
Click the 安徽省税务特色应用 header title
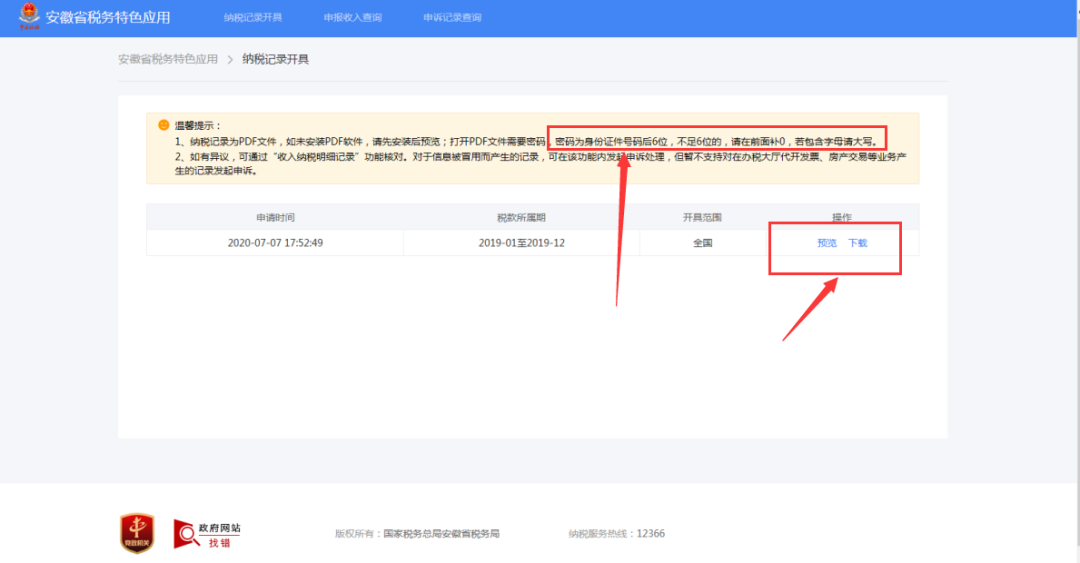point(108,17)
